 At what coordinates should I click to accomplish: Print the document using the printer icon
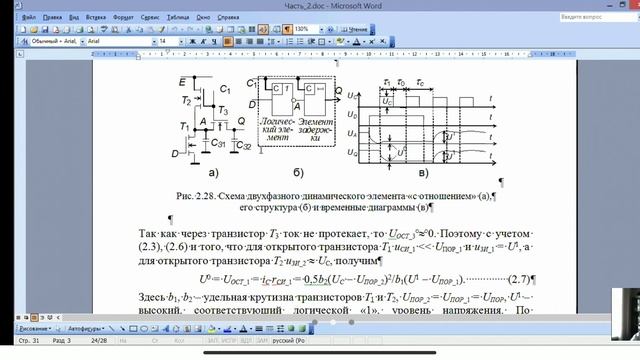[x=80, y=29]
